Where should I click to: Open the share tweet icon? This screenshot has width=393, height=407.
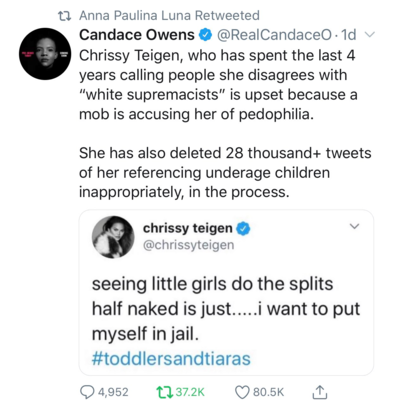coord(320,392)
